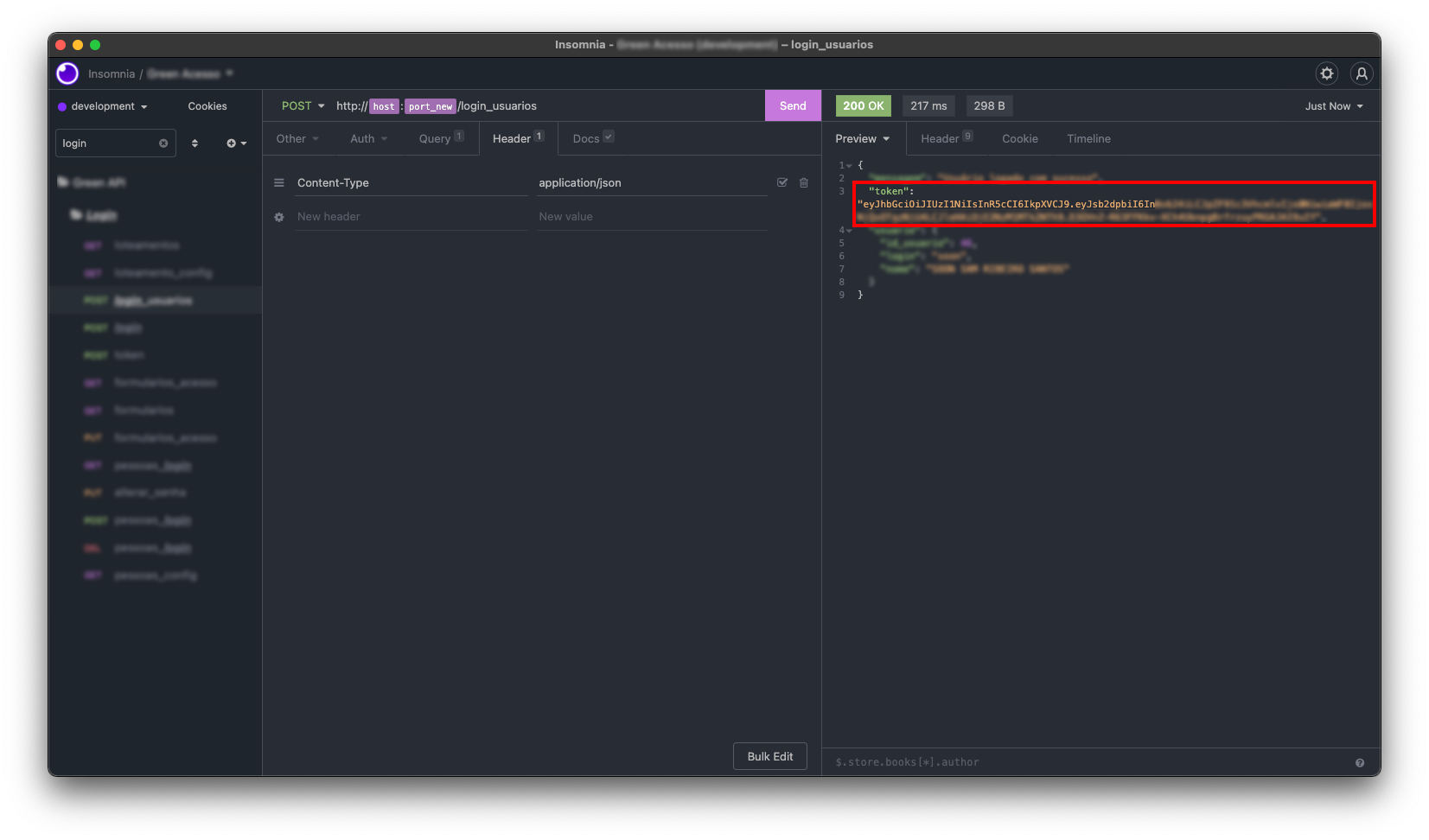Click the drag handle beside Content-Type

tap(279, 182)
